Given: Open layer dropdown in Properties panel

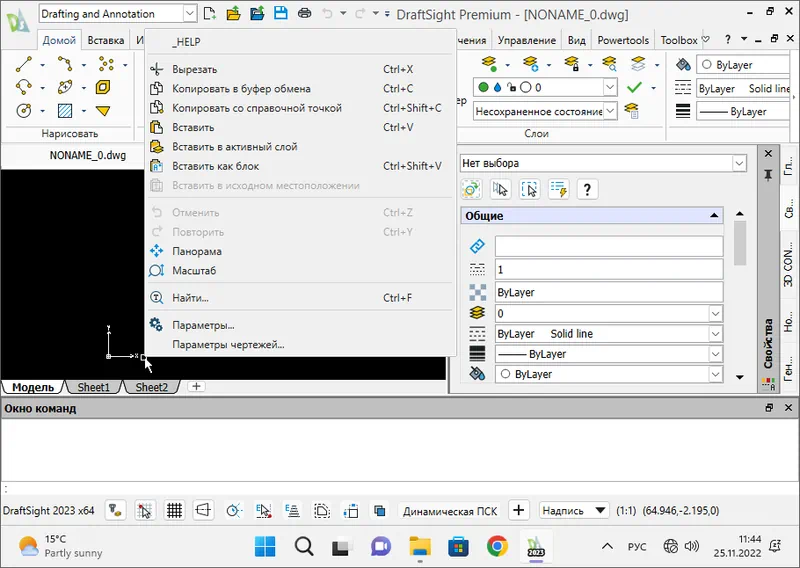Looking at the screenshot, I should click(715, 313).
